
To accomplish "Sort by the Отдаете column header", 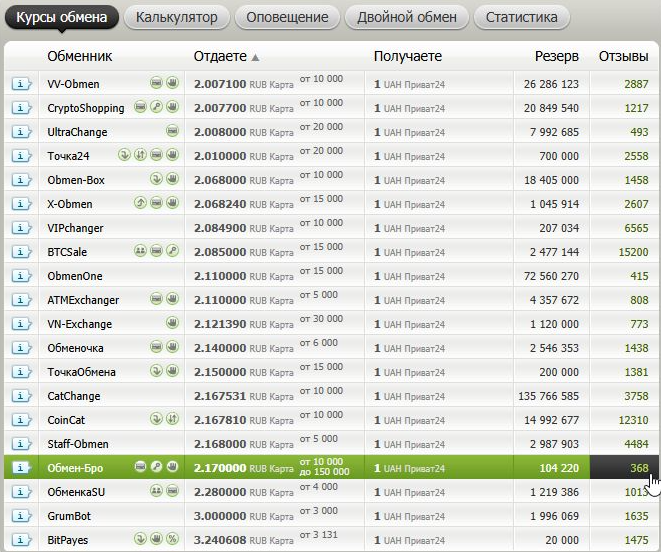I will 226,56.
